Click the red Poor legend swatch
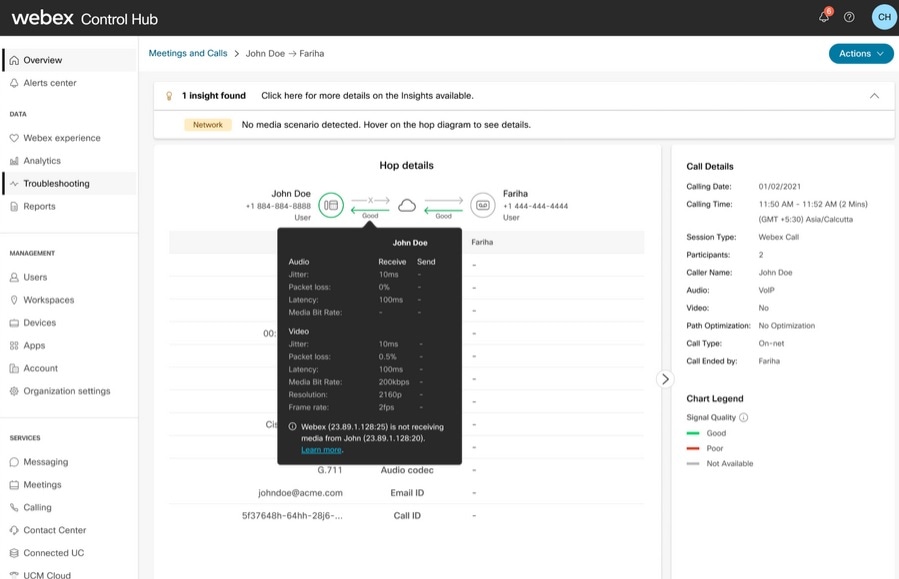 click(693, 448)
